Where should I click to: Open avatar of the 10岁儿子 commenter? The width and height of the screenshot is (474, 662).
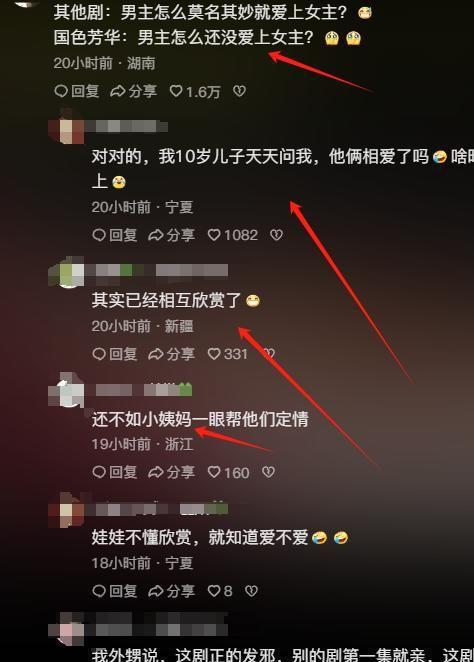click(68, 127)
